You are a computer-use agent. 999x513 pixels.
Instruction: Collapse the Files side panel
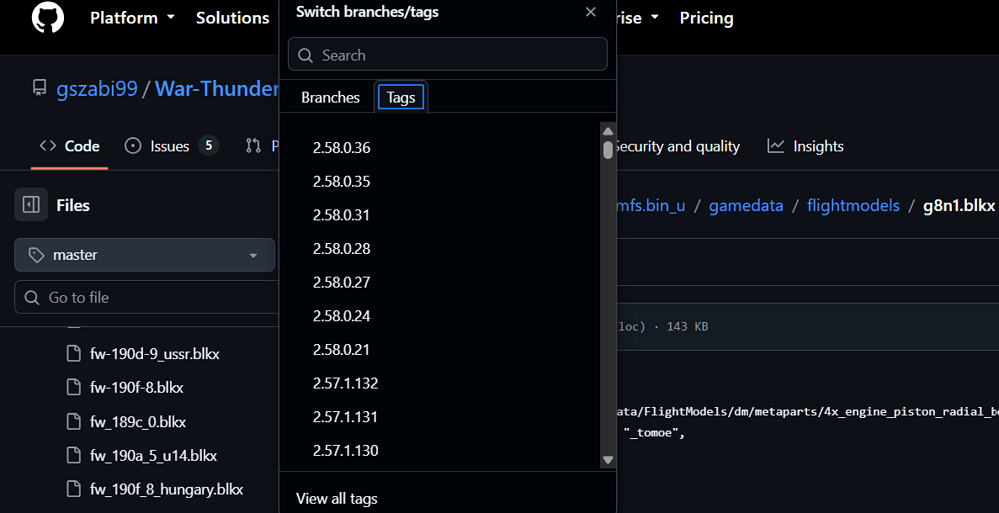point(31,205)
